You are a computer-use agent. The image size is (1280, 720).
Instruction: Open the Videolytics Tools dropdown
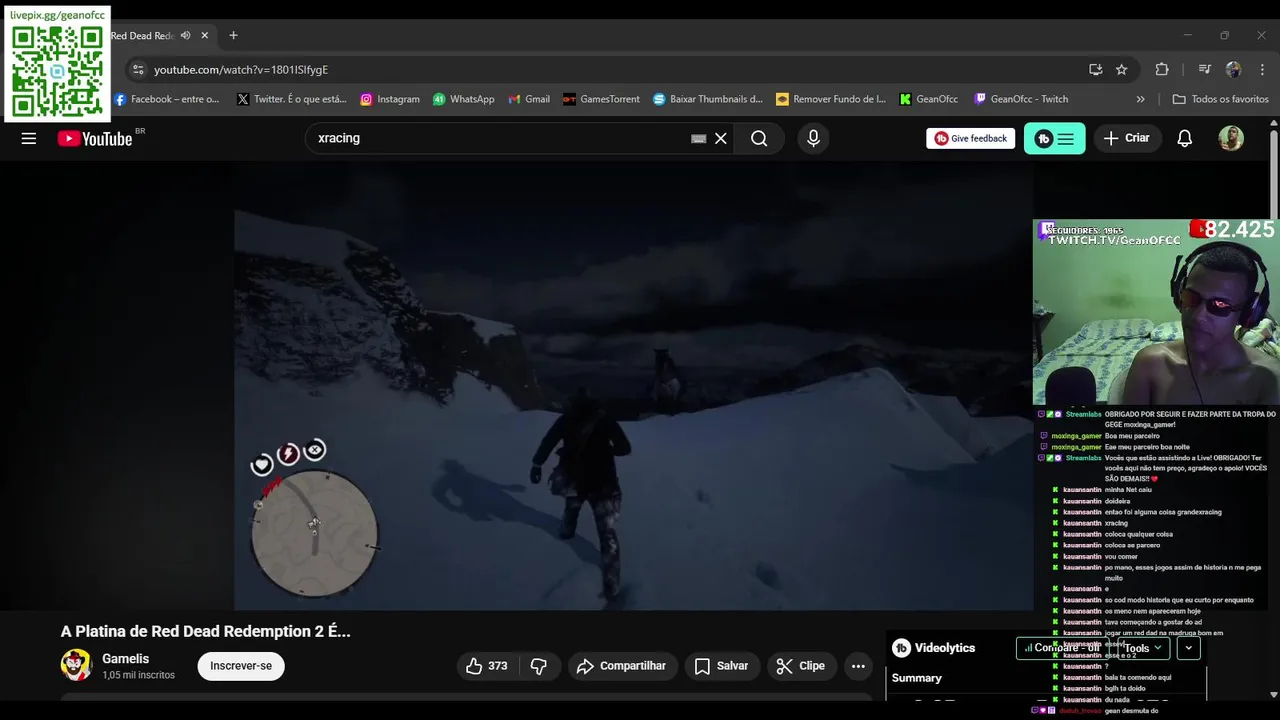[1142, 648]
